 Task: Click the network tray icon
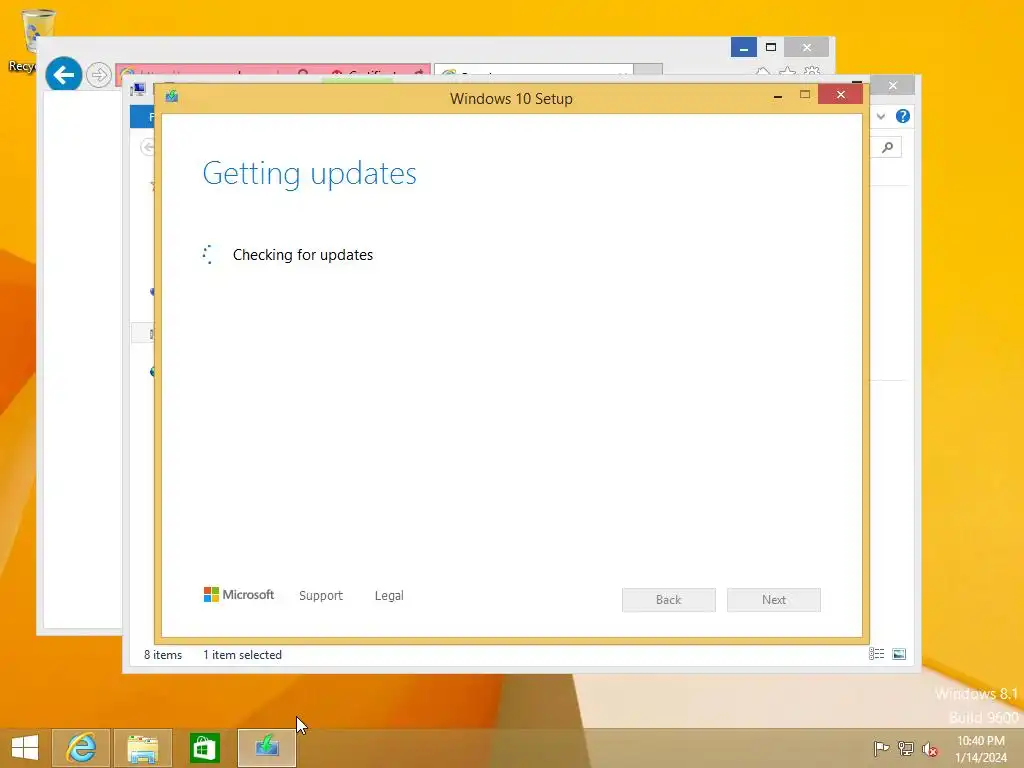pyautogui.click(x=906, y=748)
